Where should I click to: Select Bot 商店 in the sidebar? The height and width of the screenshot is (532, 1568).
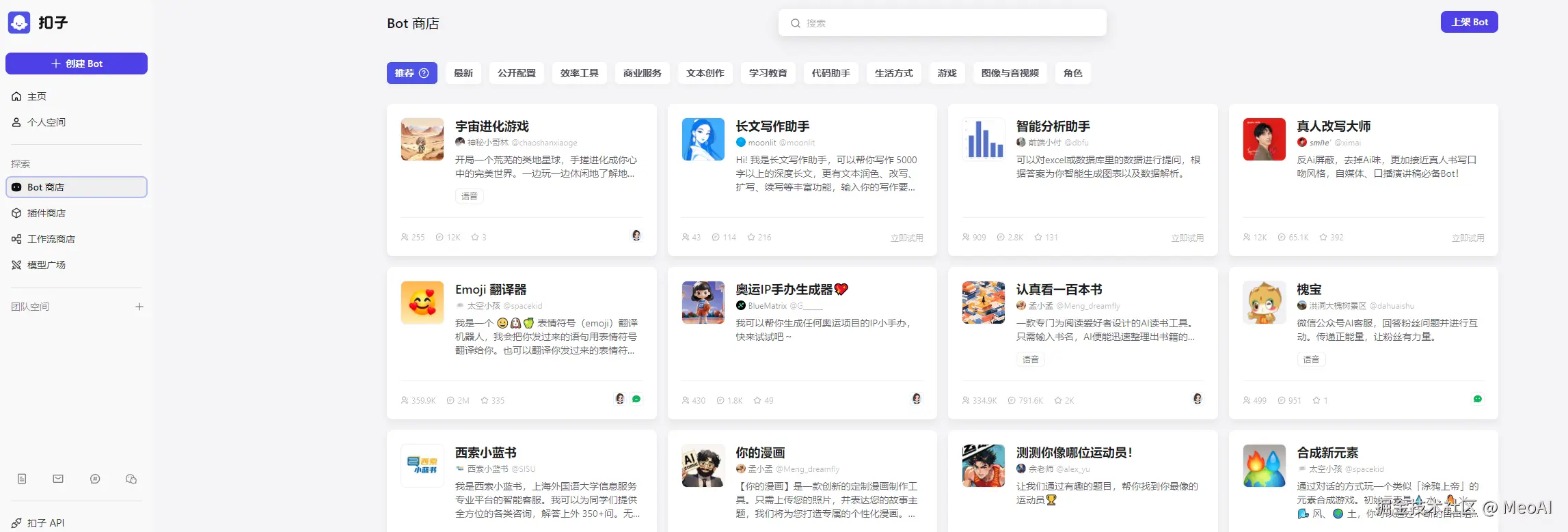(77, 187)
